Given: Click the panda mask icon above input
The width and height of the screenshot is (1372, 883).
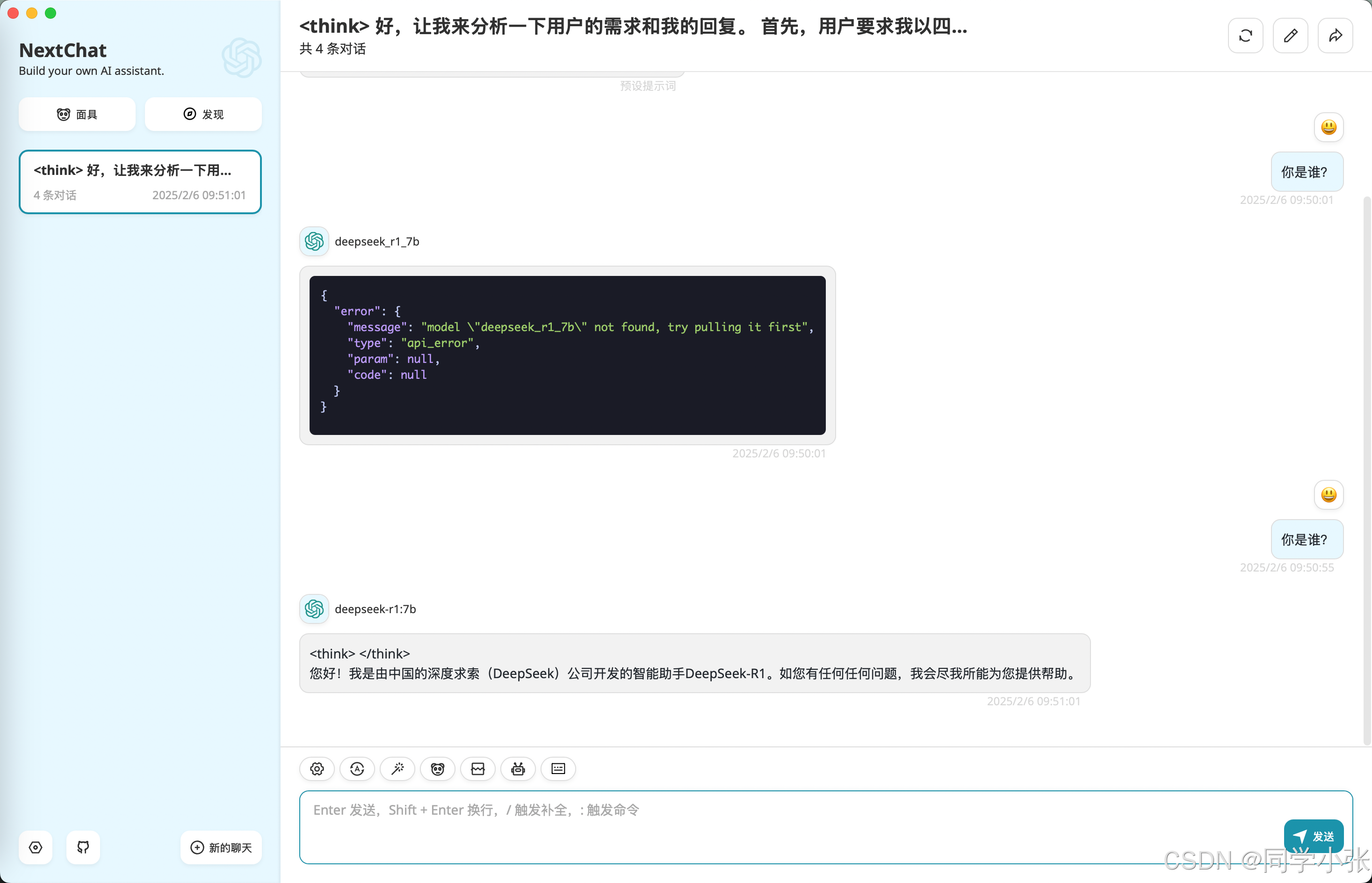Looking at the screenshot, I should tap(437, 769).
